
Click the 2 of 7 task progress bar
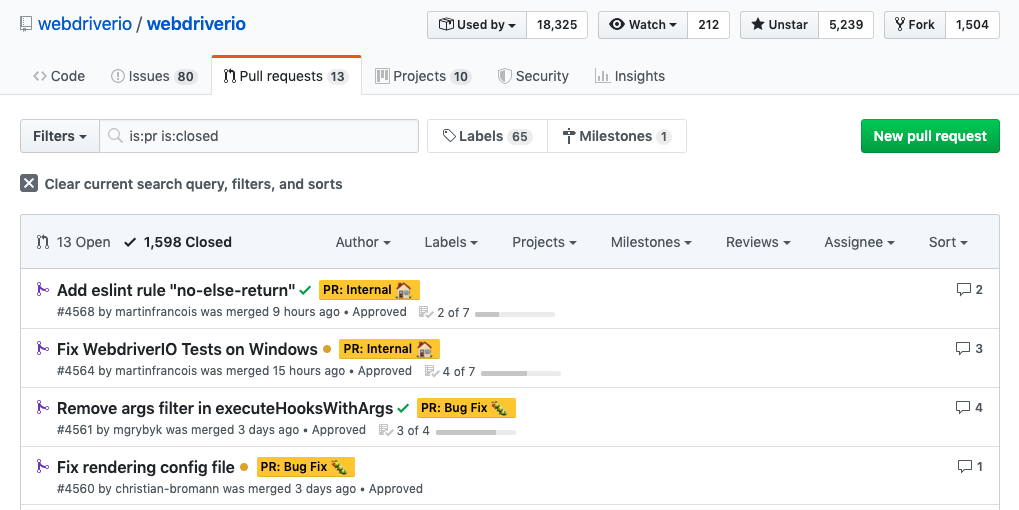pyautogui.click(x=515, y=314)
